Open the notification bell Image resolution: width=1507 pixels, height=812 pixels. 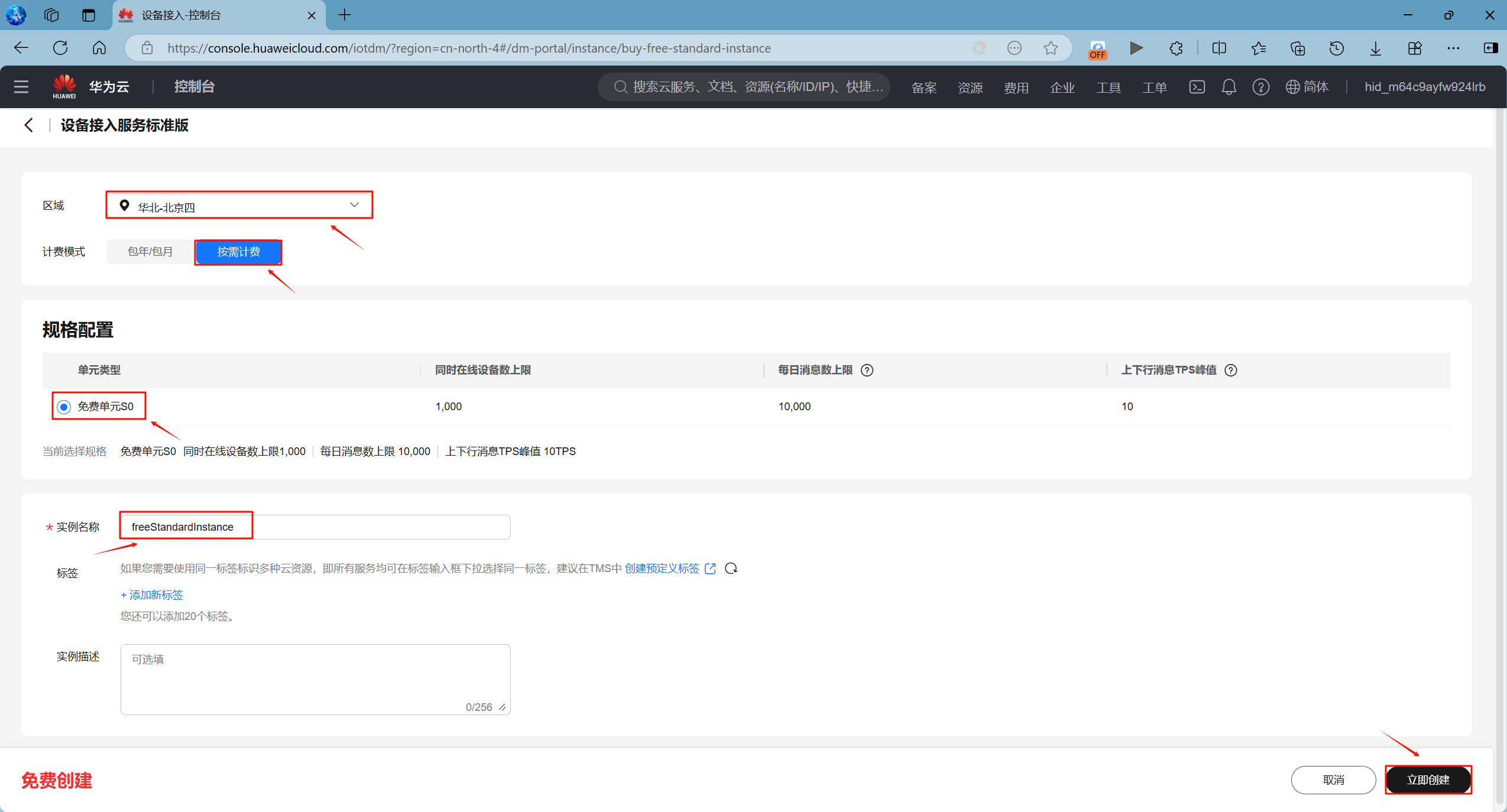[1229, 87]
